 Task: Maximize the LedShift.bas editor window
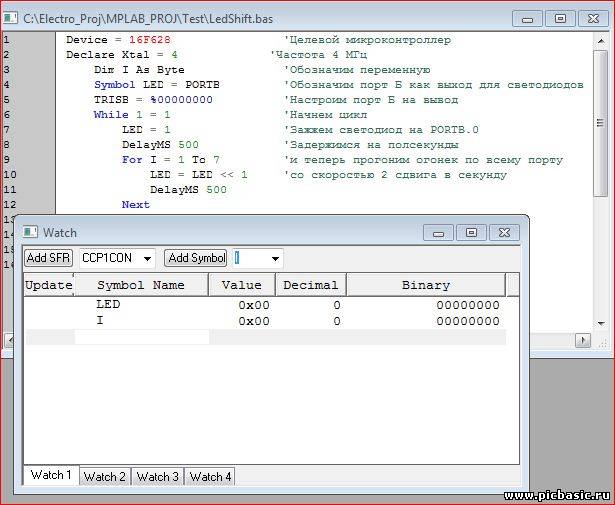[560, 18]
